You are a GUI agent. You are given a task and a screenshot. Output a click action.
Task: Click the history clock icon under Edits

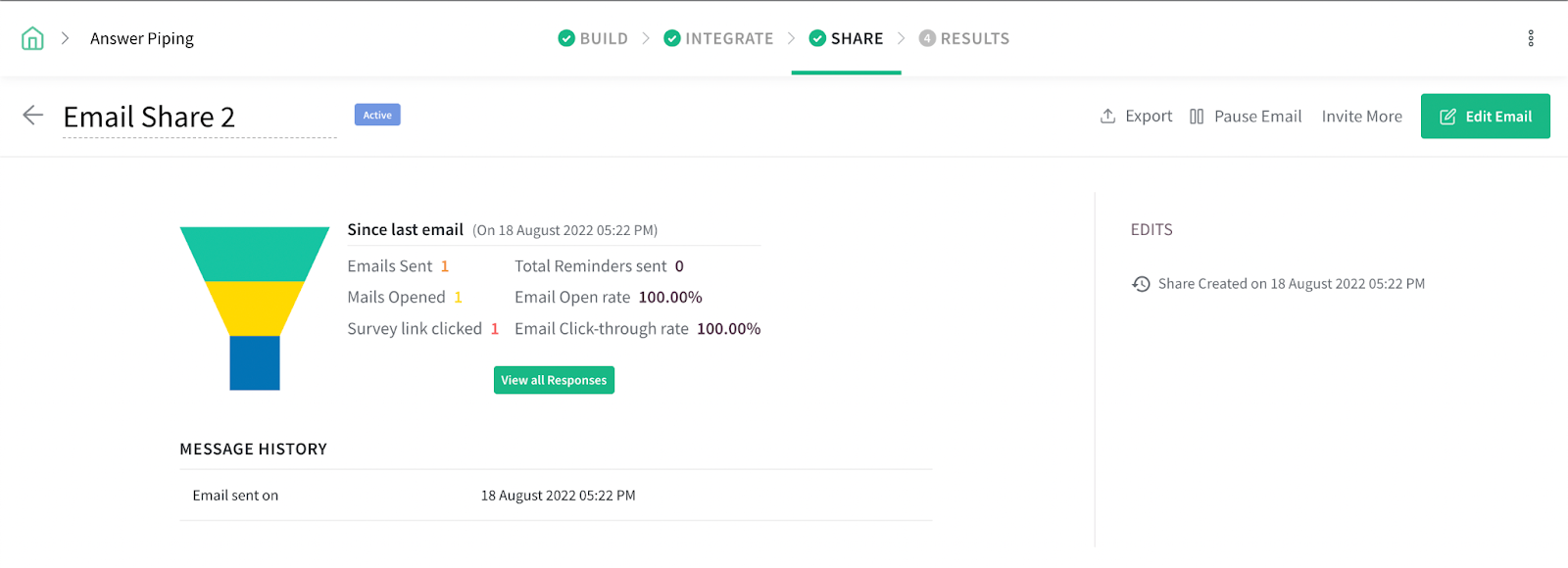tap(1141, 284)
